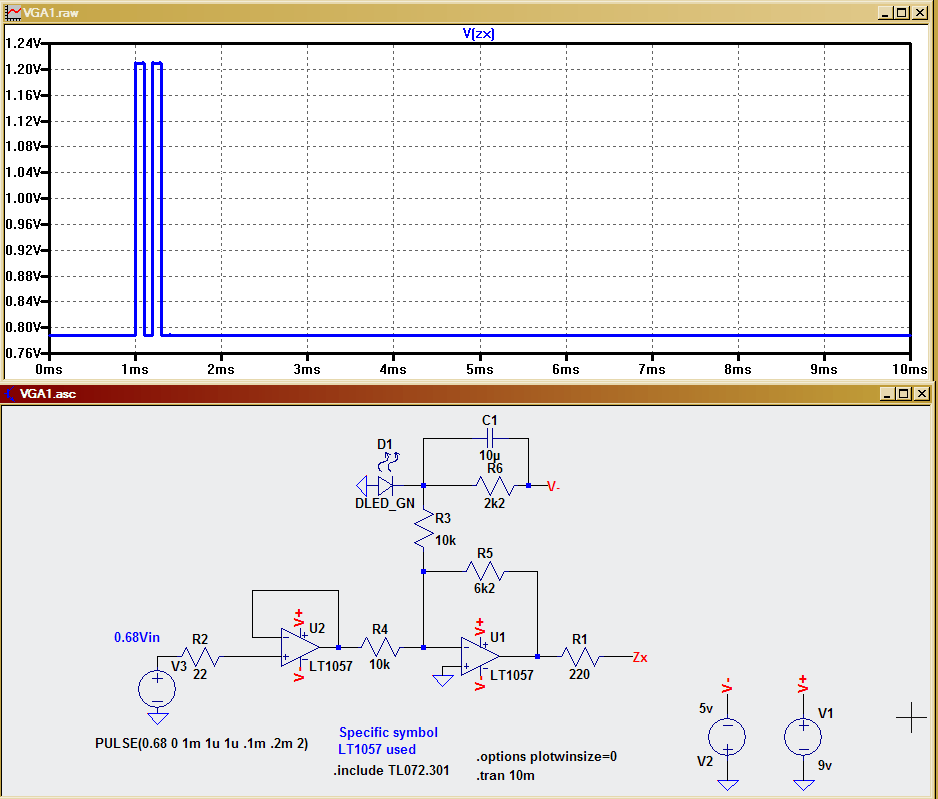Click the 5v value of source V2

click(706, 709)
